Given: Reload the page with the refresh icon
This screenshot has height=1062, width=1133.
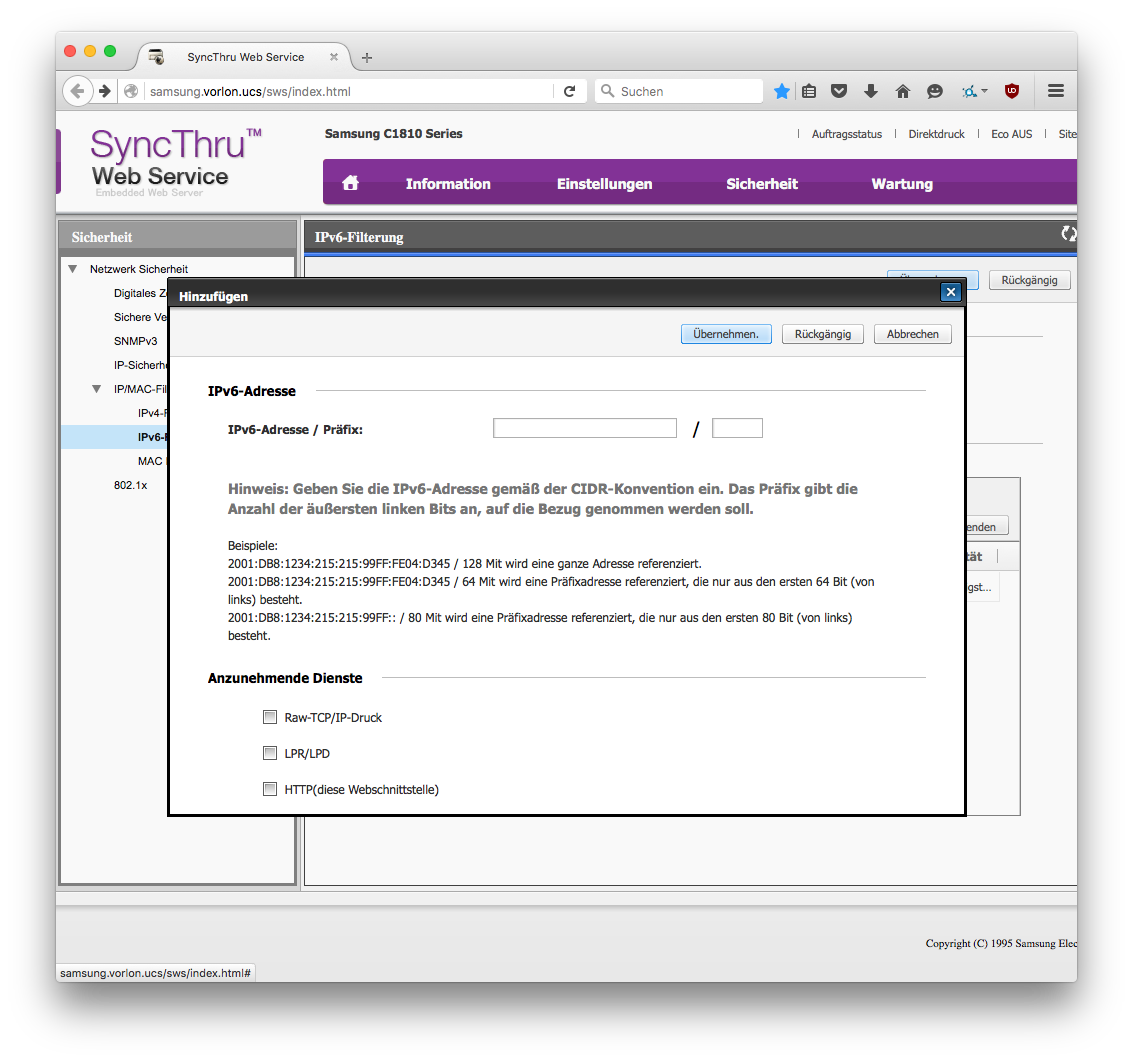Looking at the screenshot, I should point(569,91).
